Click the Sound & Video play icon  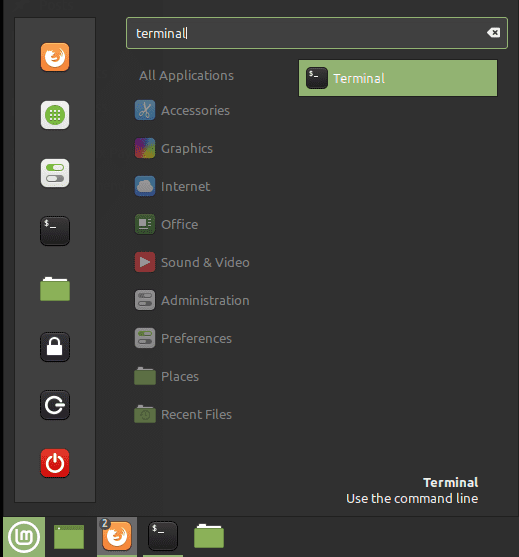pos(145,262)
